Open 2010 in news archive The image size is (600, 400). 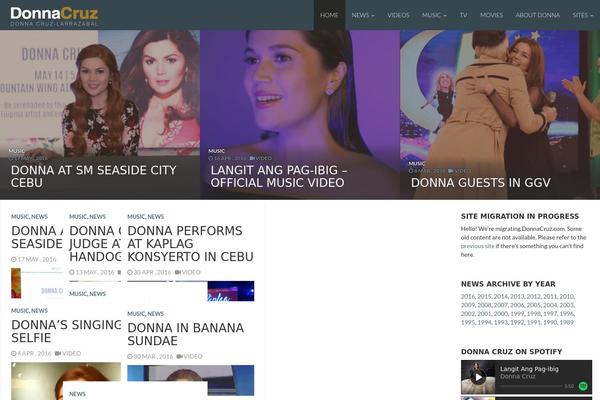click(x=567, y=296)
